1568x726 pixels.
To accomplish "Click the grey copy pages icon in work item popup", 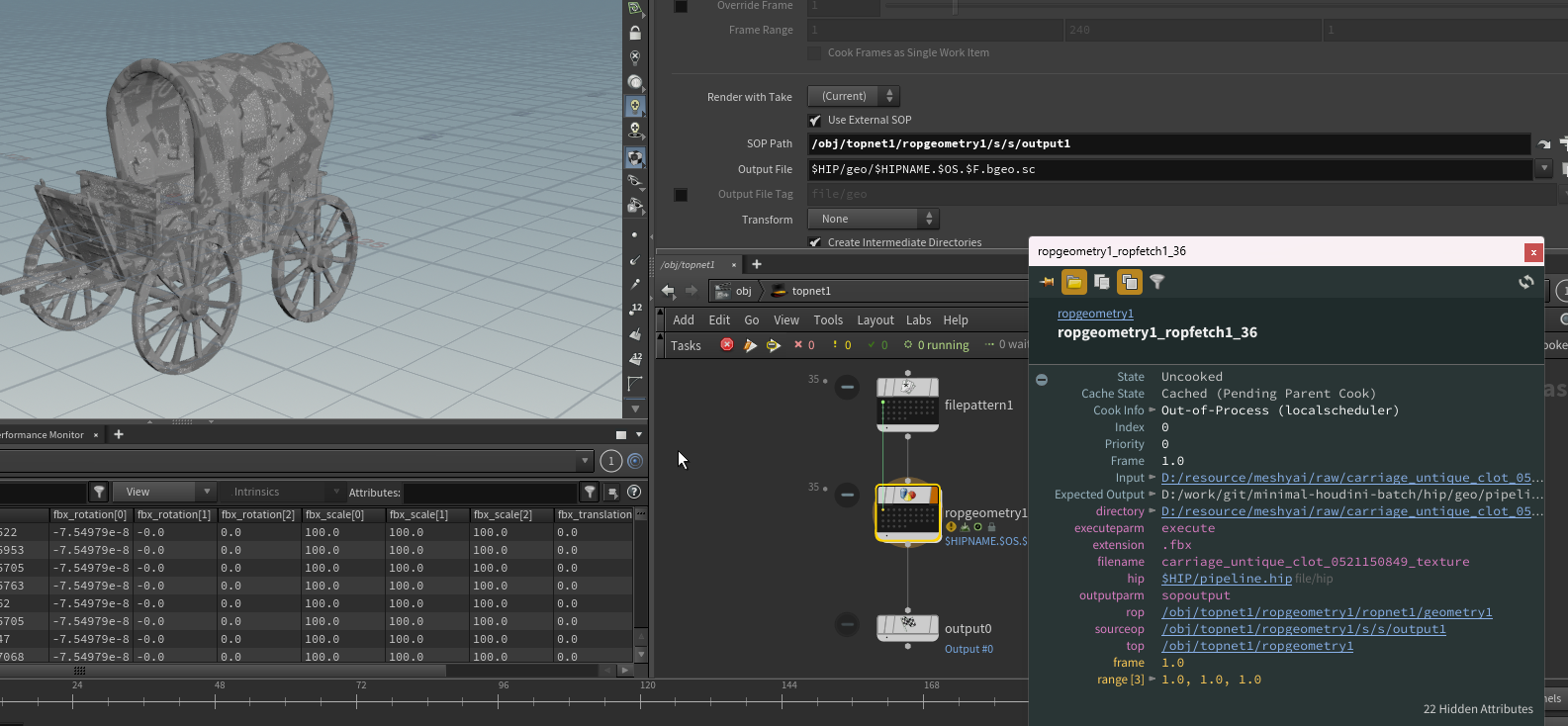I will pos(1101,283).
